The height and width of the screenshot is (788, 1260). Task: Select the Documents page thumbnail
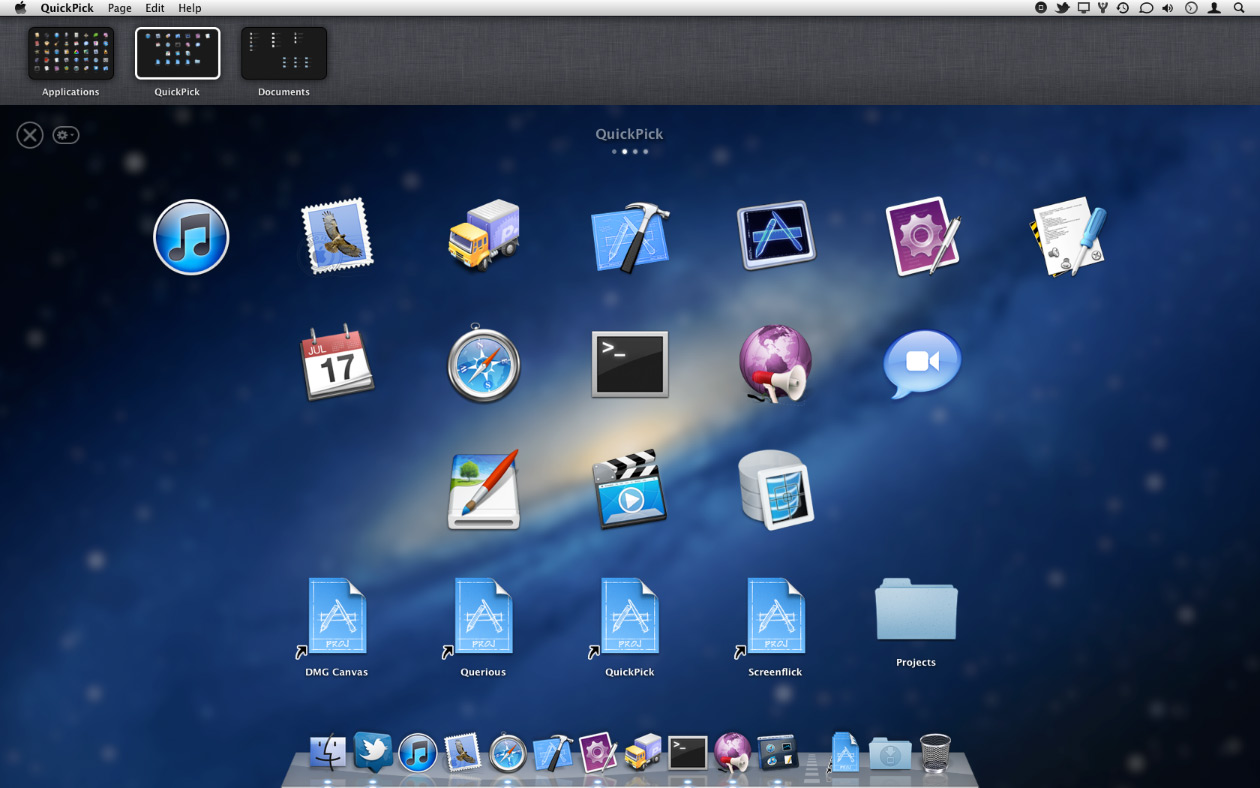point(284,54)
